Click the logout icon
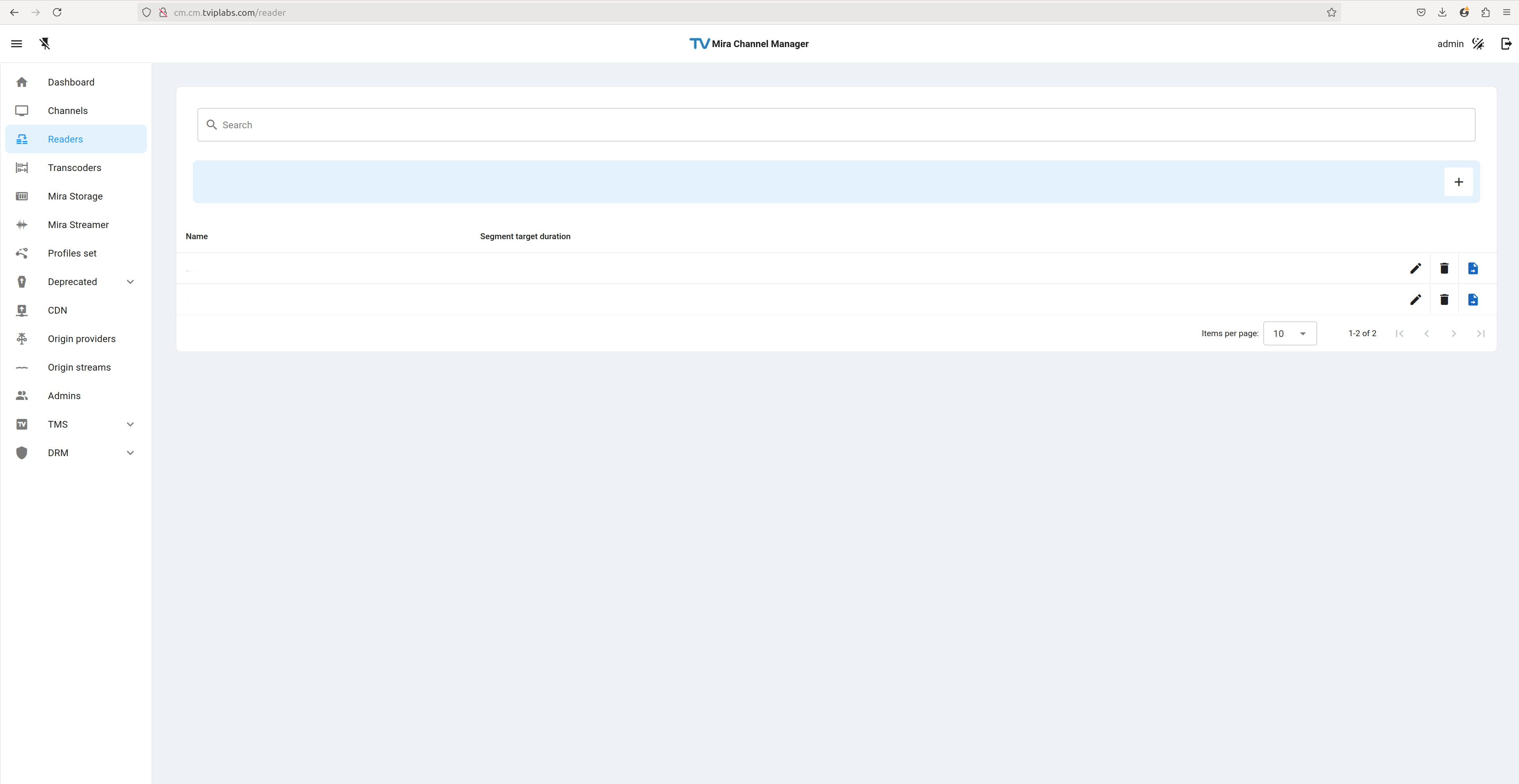This screenshot has height=784, width=1519. (x=1506, y=44)
